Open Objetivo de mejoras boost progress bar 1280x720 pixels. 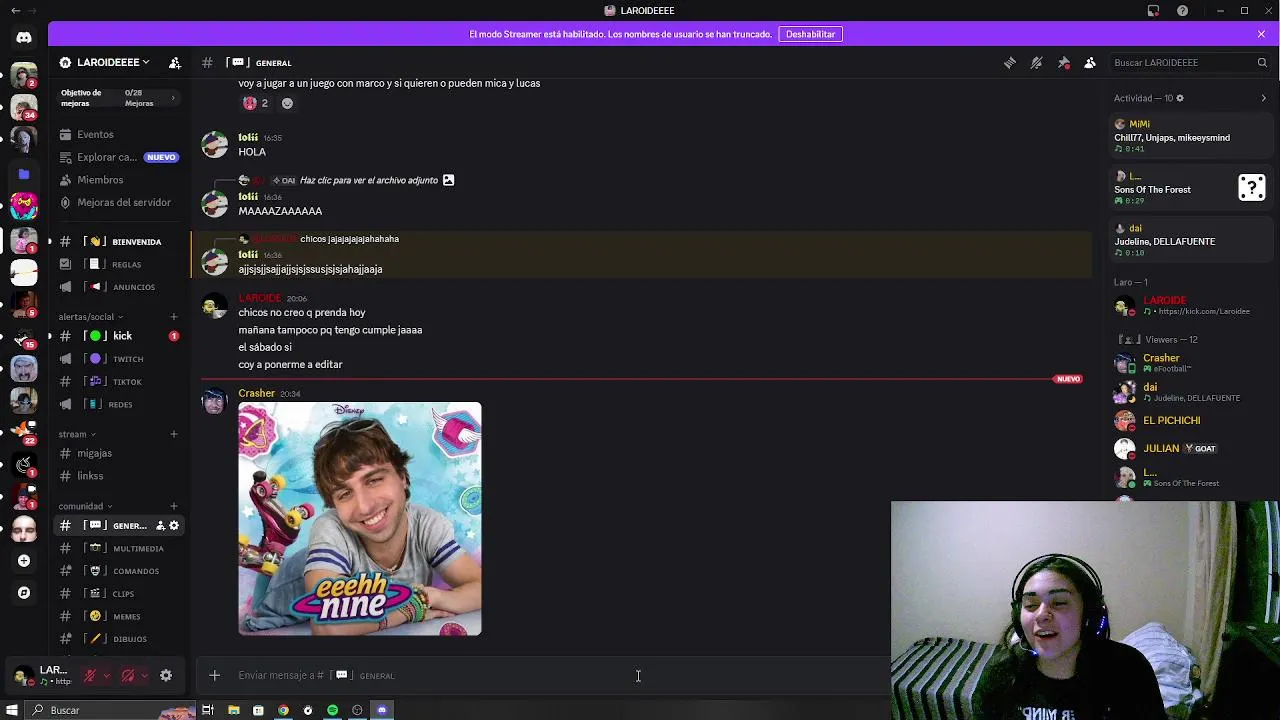coord(118,97)
